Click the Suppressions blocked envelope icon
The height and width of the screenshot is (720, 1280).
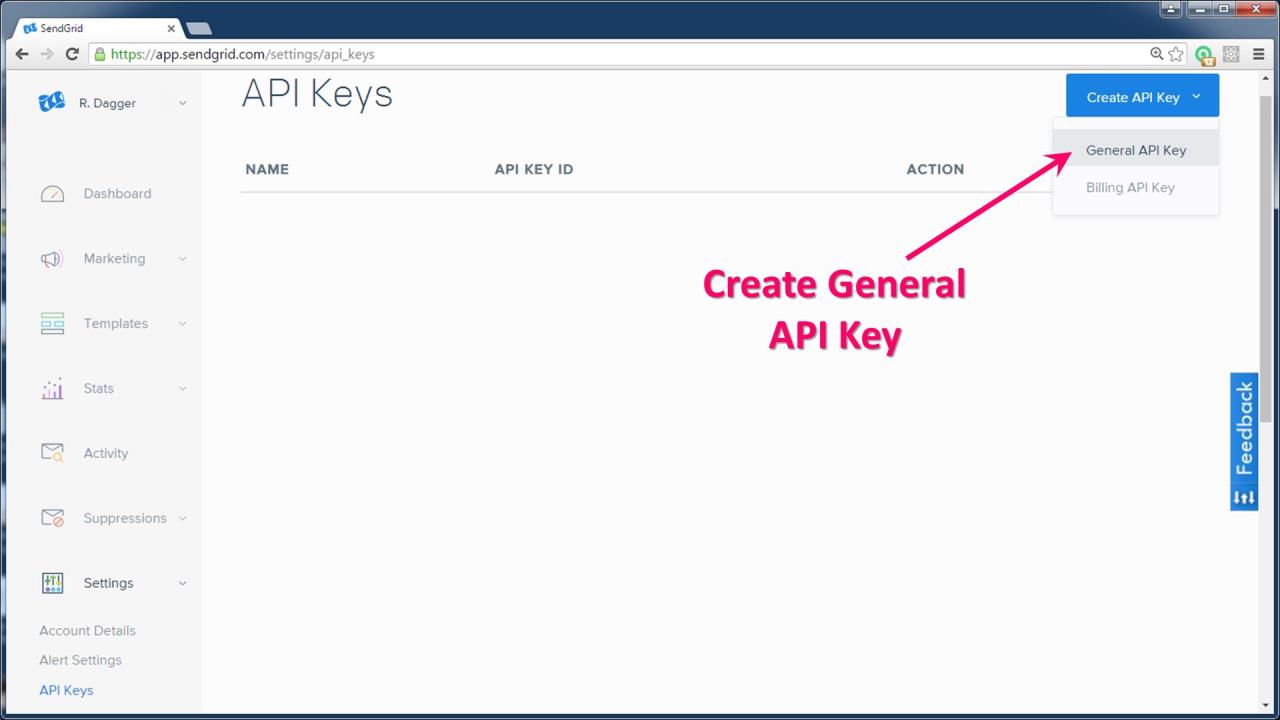(52, 518)
